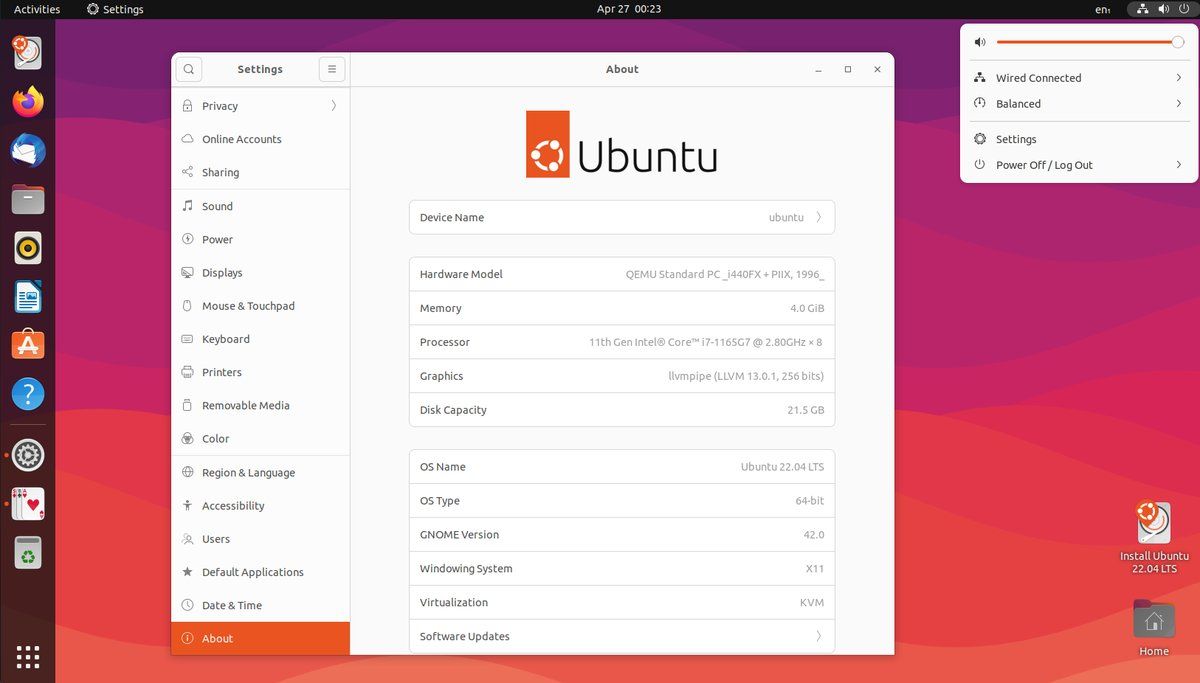Click the Users icon in sidebar
This screenshot has height=683, width=1200.
(187, 538)
